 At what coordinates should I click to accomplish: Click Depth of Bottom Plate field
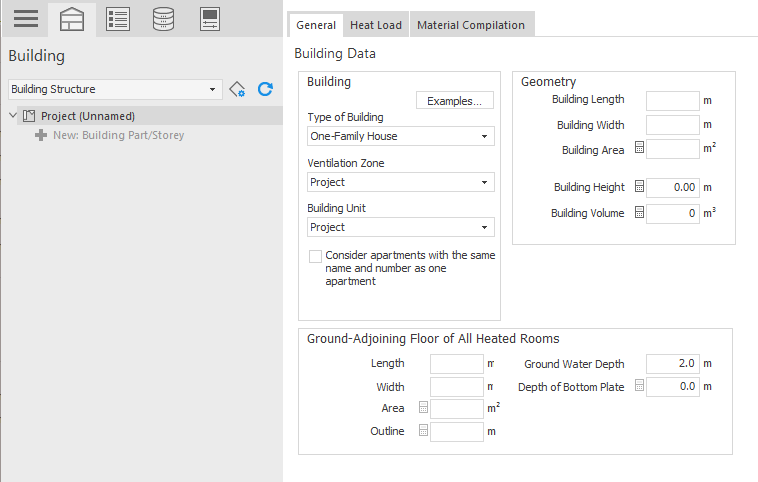point(672,387)
